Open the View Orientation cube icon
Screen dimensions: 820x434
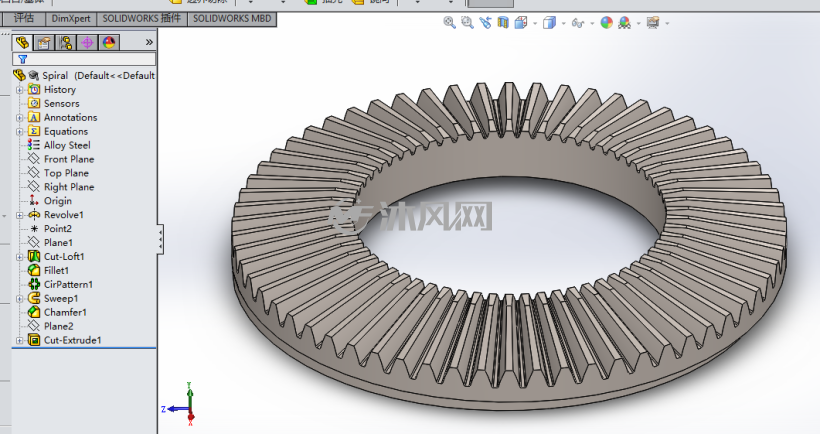521,22
